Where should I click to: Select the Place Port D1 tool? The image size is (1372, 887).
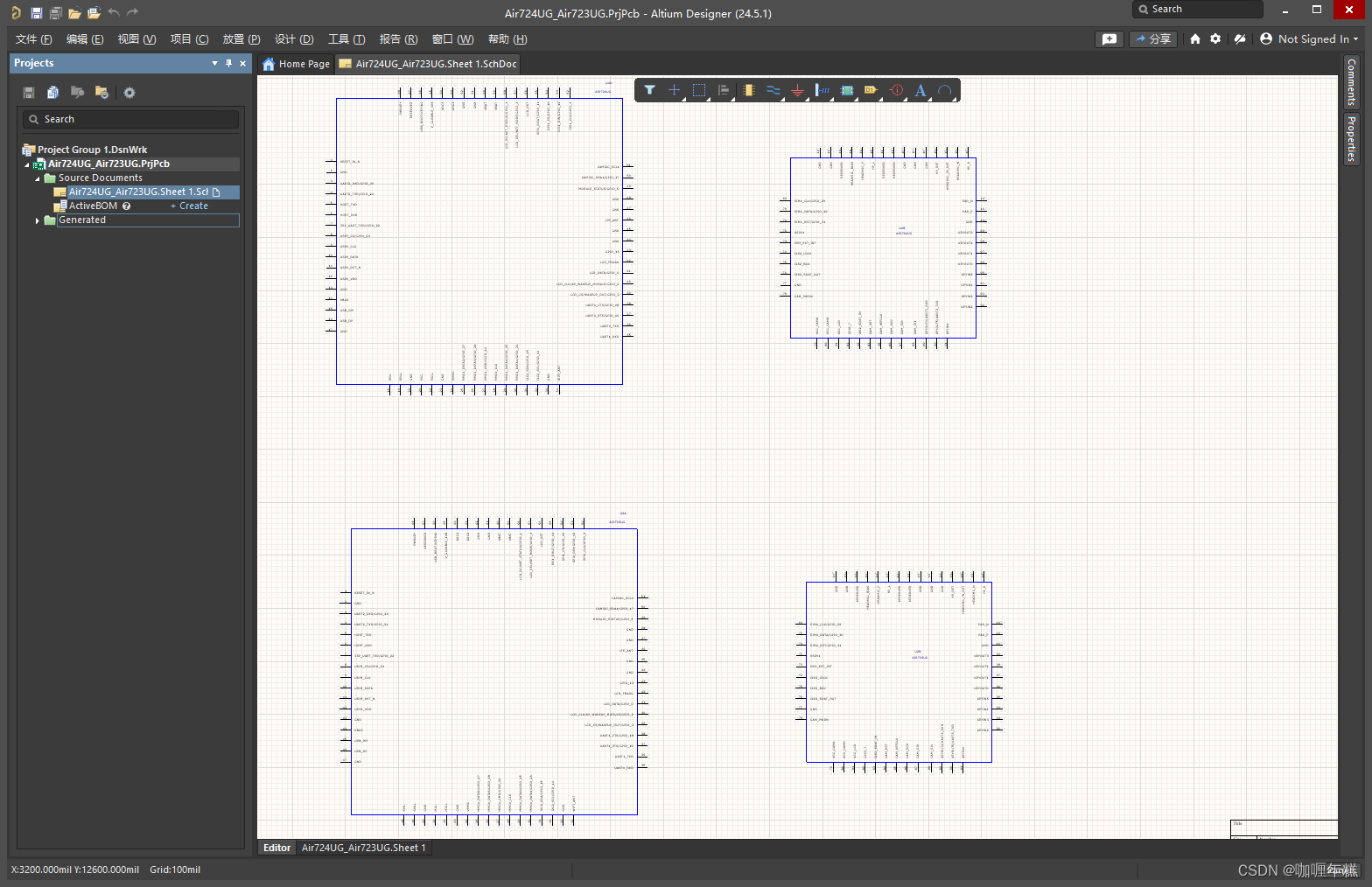pyautogui.click(x=871, y=90)
